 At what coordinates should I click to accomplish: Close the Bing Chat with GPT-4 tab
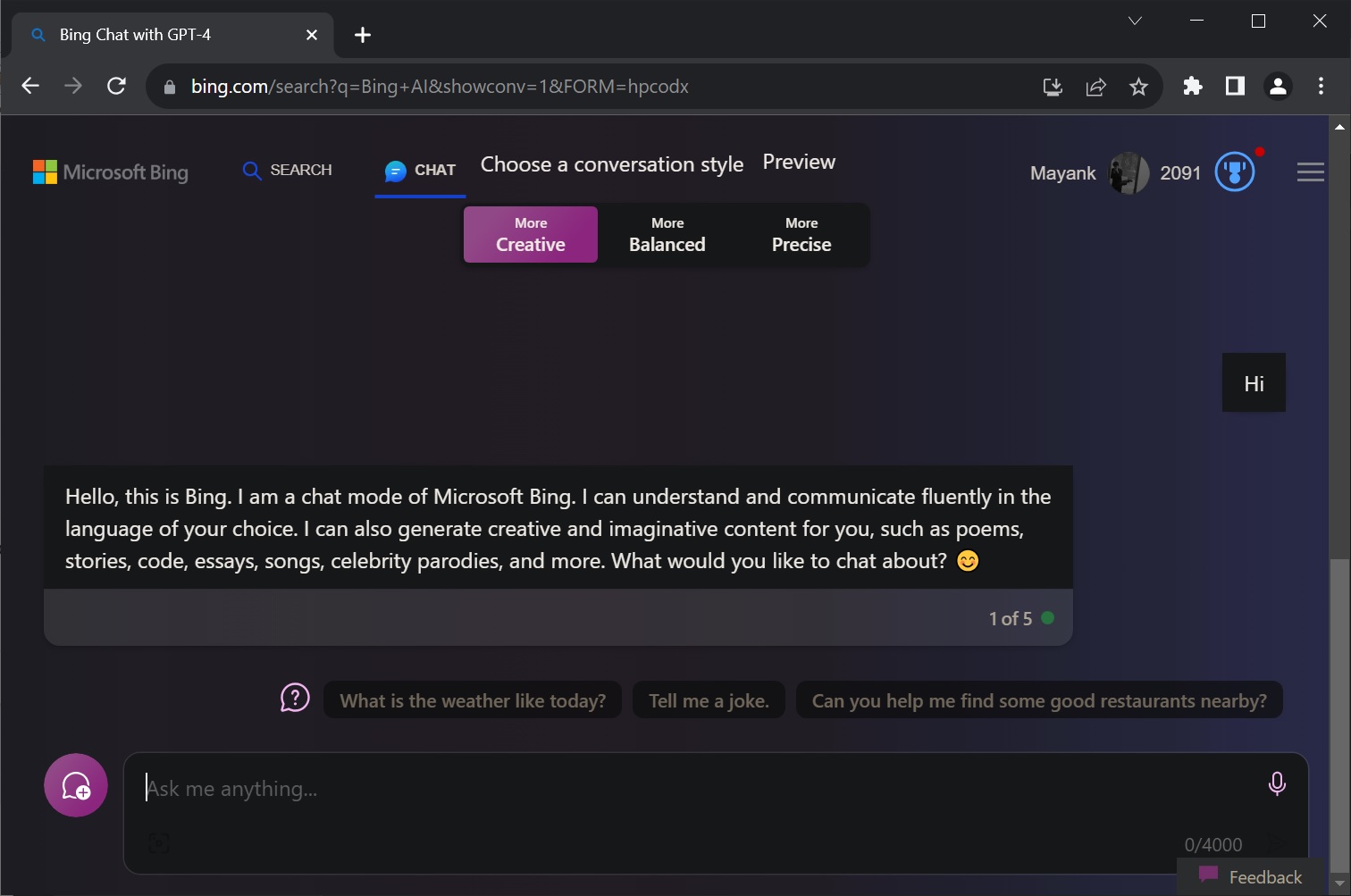312,35
